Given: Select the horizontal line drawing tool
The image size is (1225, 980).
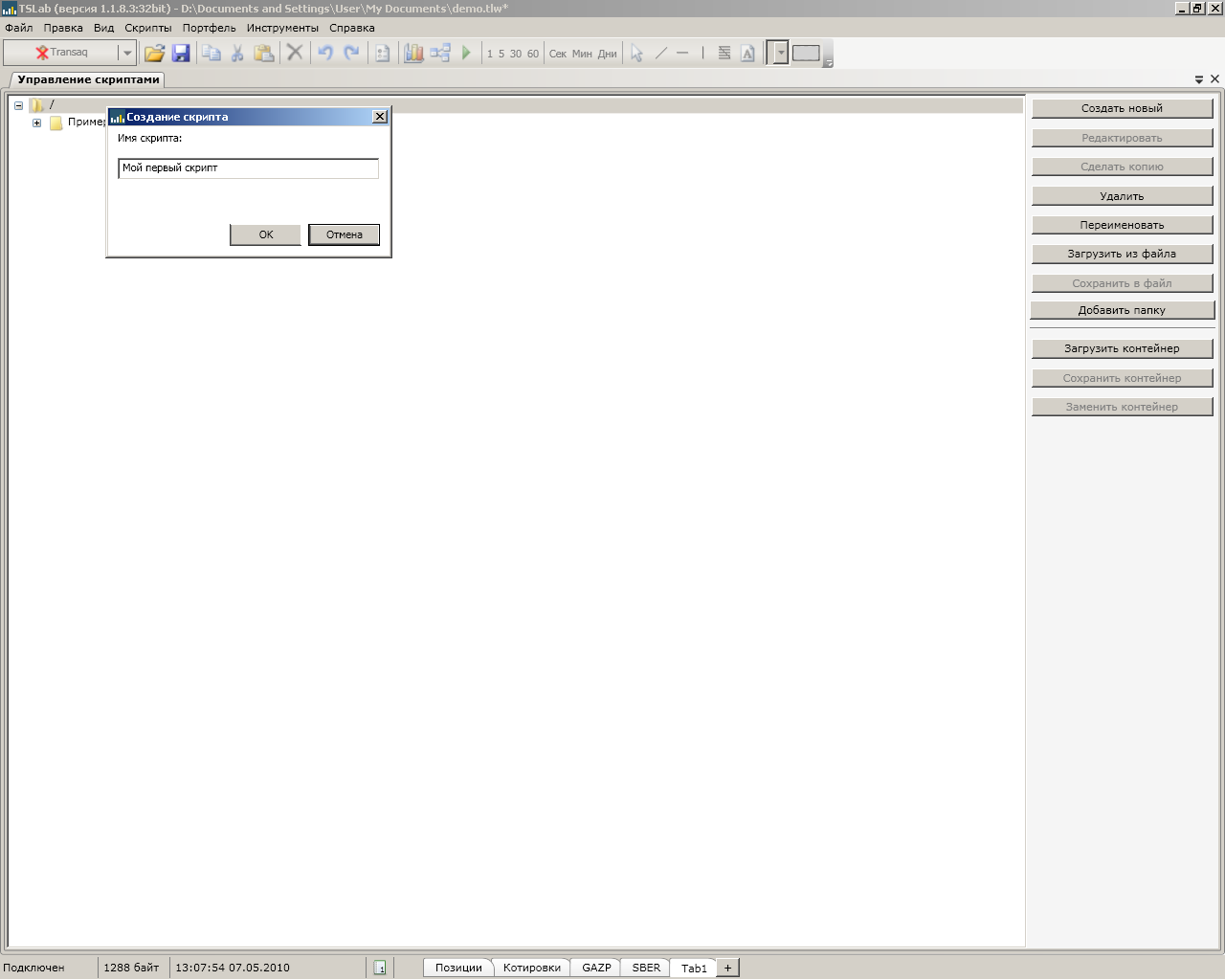Looking at the screenshot, I should [x=682, y=53].
